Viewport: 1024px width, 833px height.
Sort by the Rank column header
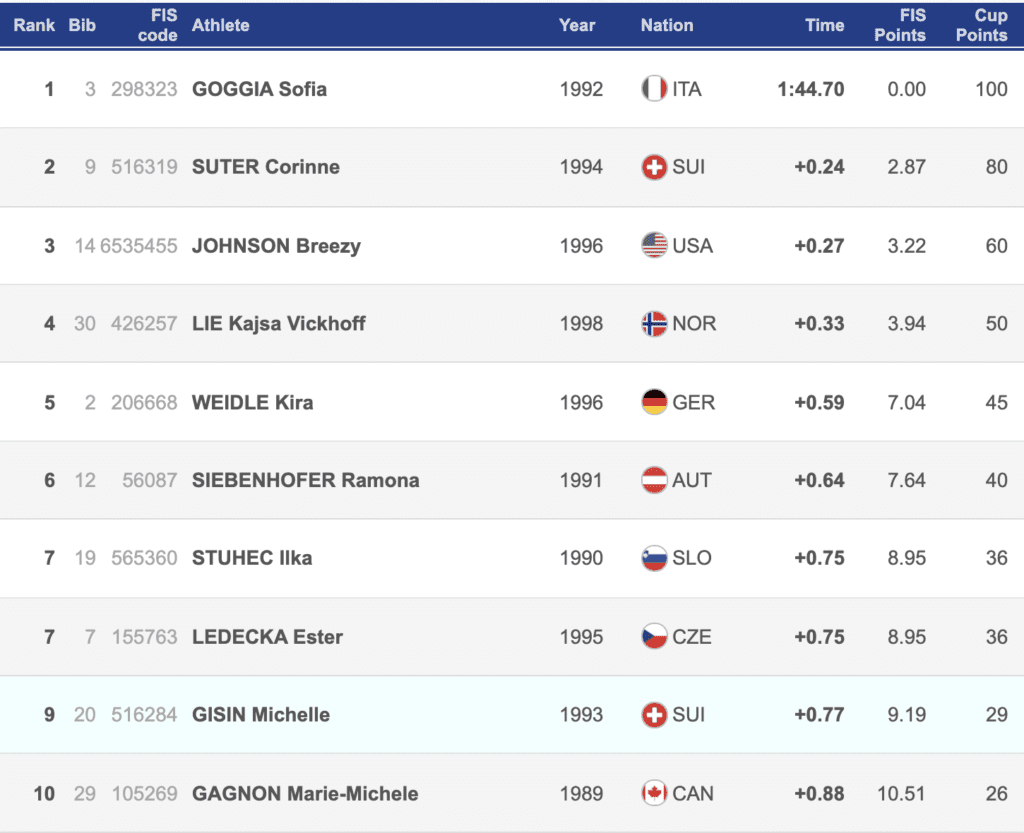[x=34, y=25]
